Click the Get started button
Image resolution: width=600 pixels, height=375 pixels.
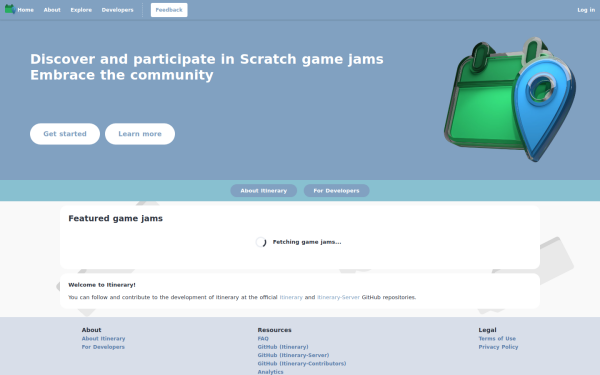(x=65, y=134)
